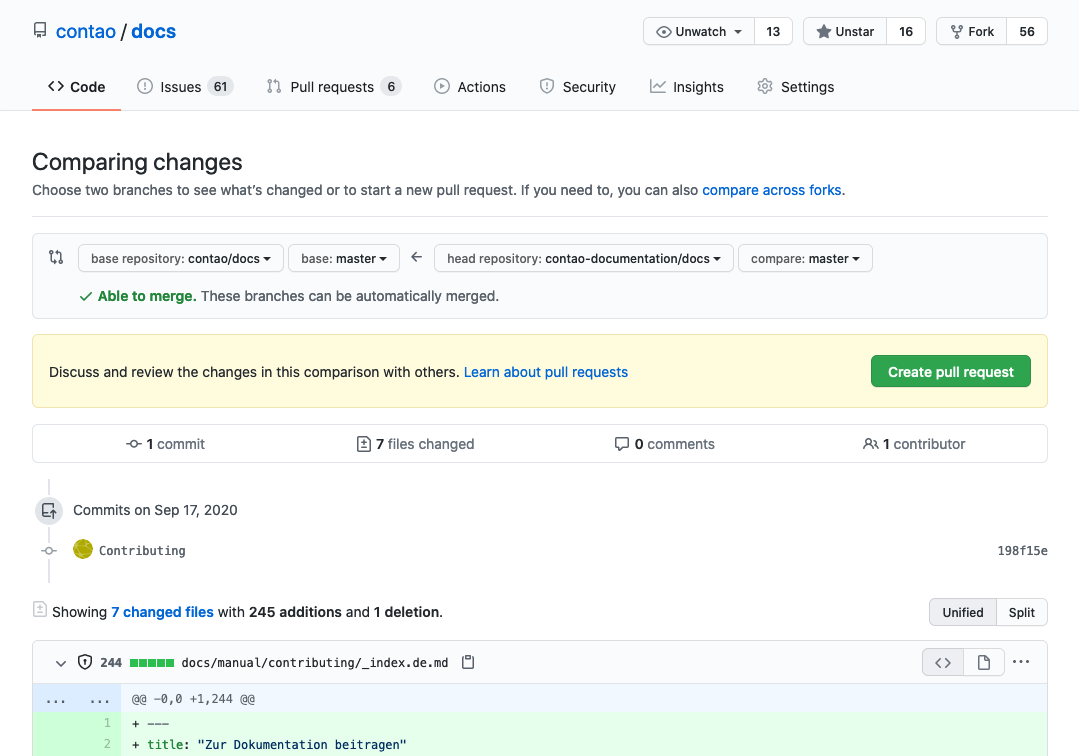
Task: Open the Pull requests tab
Action: click(x=333, y=87)
